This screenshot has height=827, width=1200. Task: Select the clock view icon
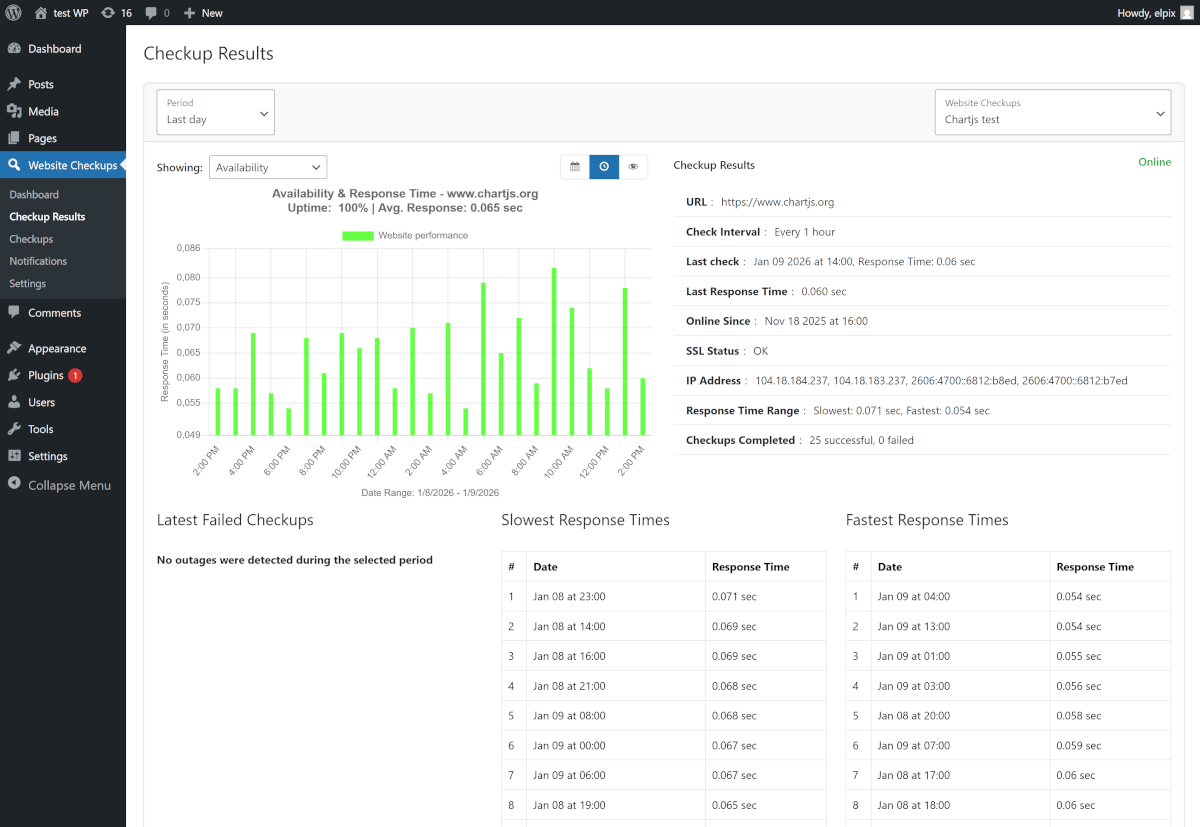[x=604, y=167]
